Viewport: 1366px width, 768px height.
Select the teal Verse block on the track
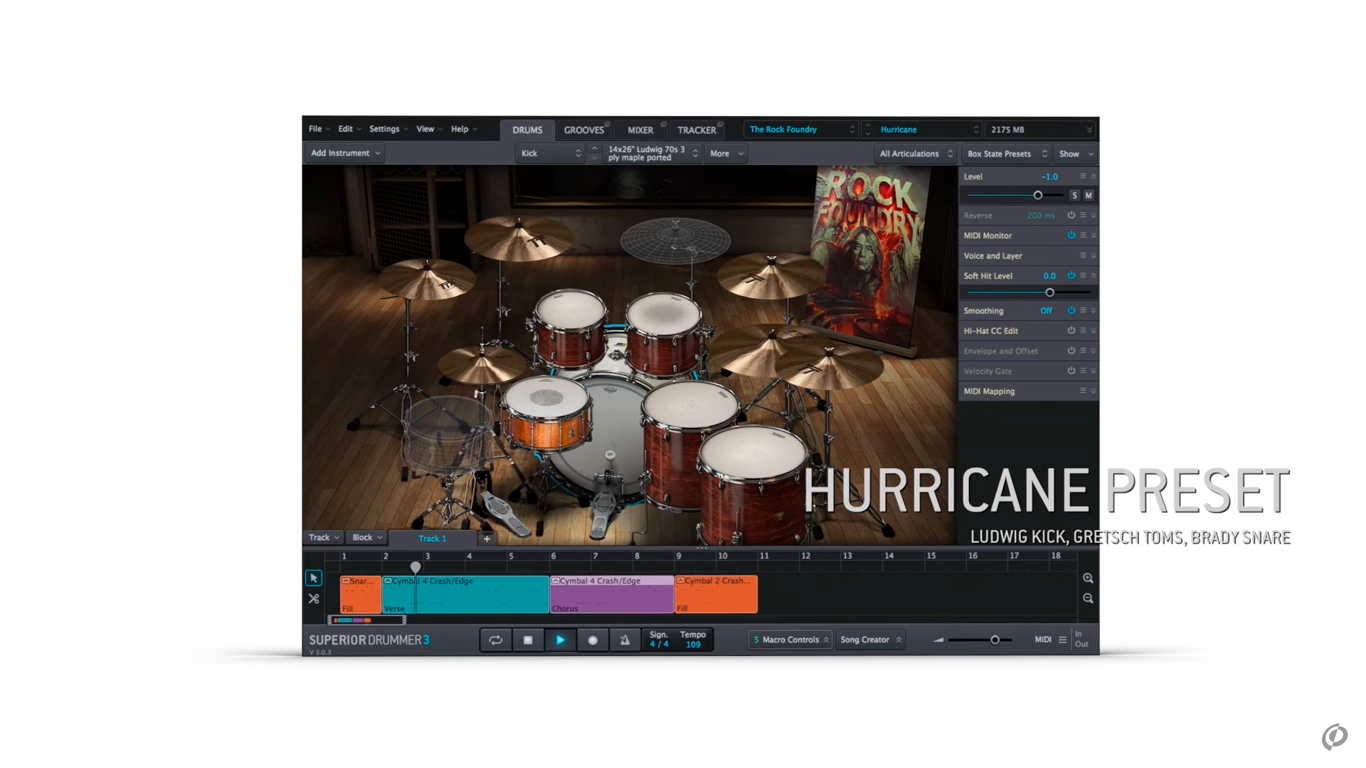click(465, 594)
